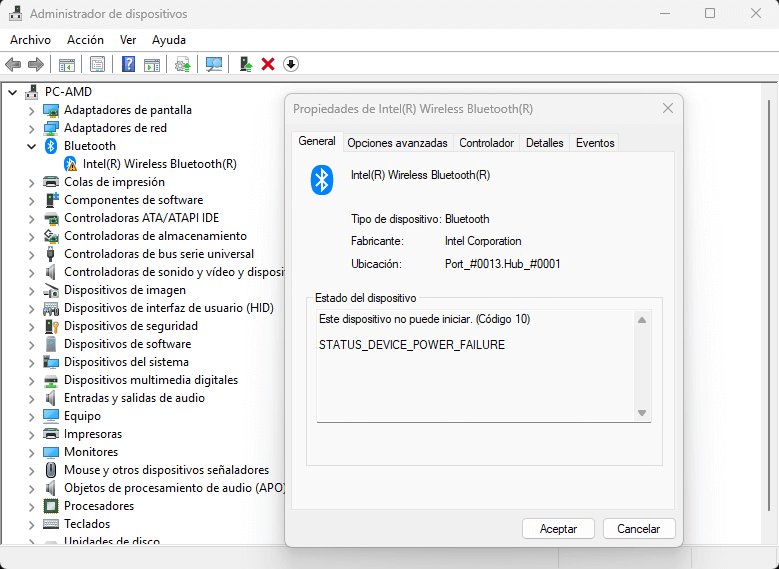
Task: Scan for hardware changes monitor icon
Action: coord(214,64)
